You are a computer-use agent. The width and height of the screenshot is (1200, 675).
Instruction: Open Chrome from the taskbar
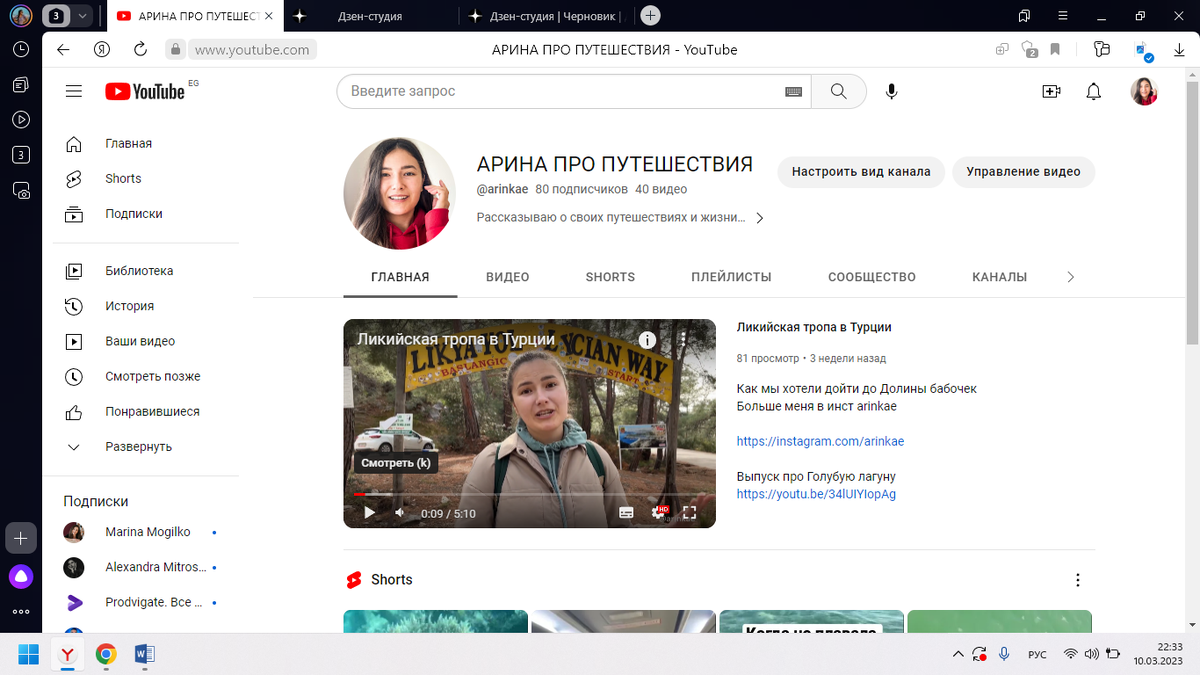click(106, 655)
